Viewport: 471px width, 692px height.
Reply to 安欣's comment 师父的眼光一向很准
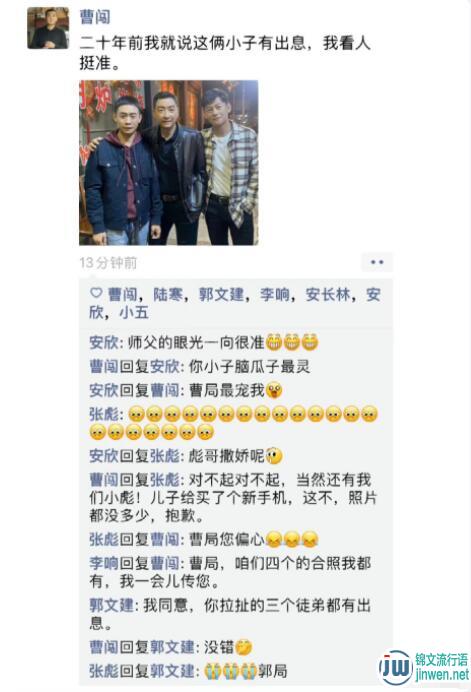click(204, 342)
